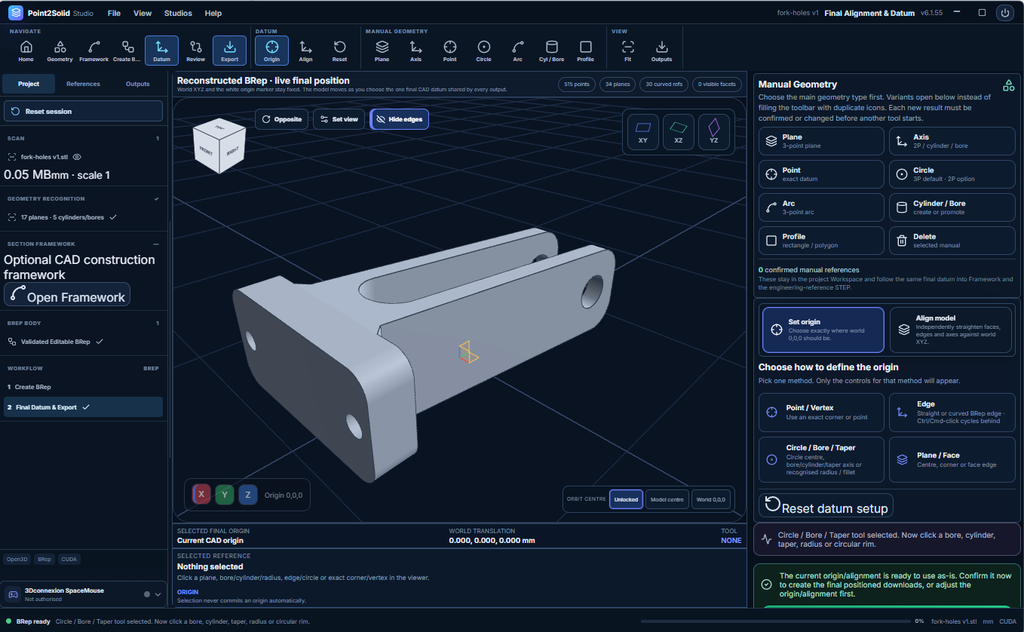The image size is (1024, 632).
Task: Choose the Align datum toolbar tool
Action: (306, 50)
